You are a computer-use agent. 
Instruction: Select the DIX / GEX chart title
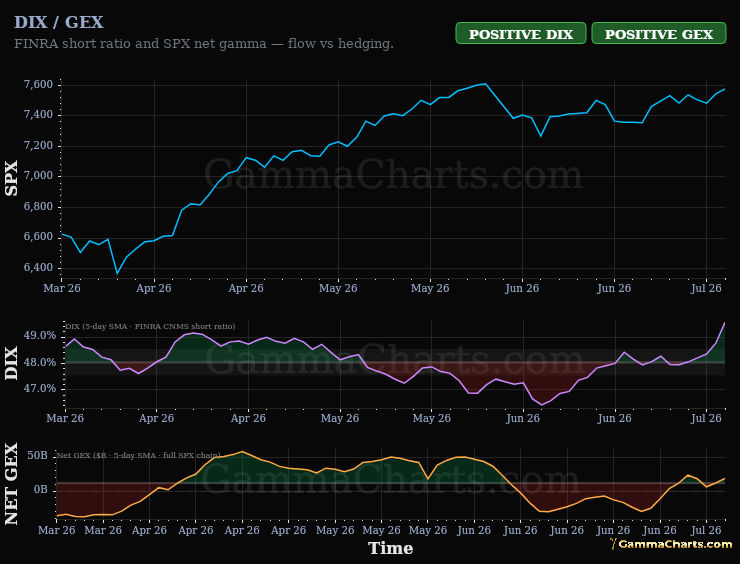(59, 22)
